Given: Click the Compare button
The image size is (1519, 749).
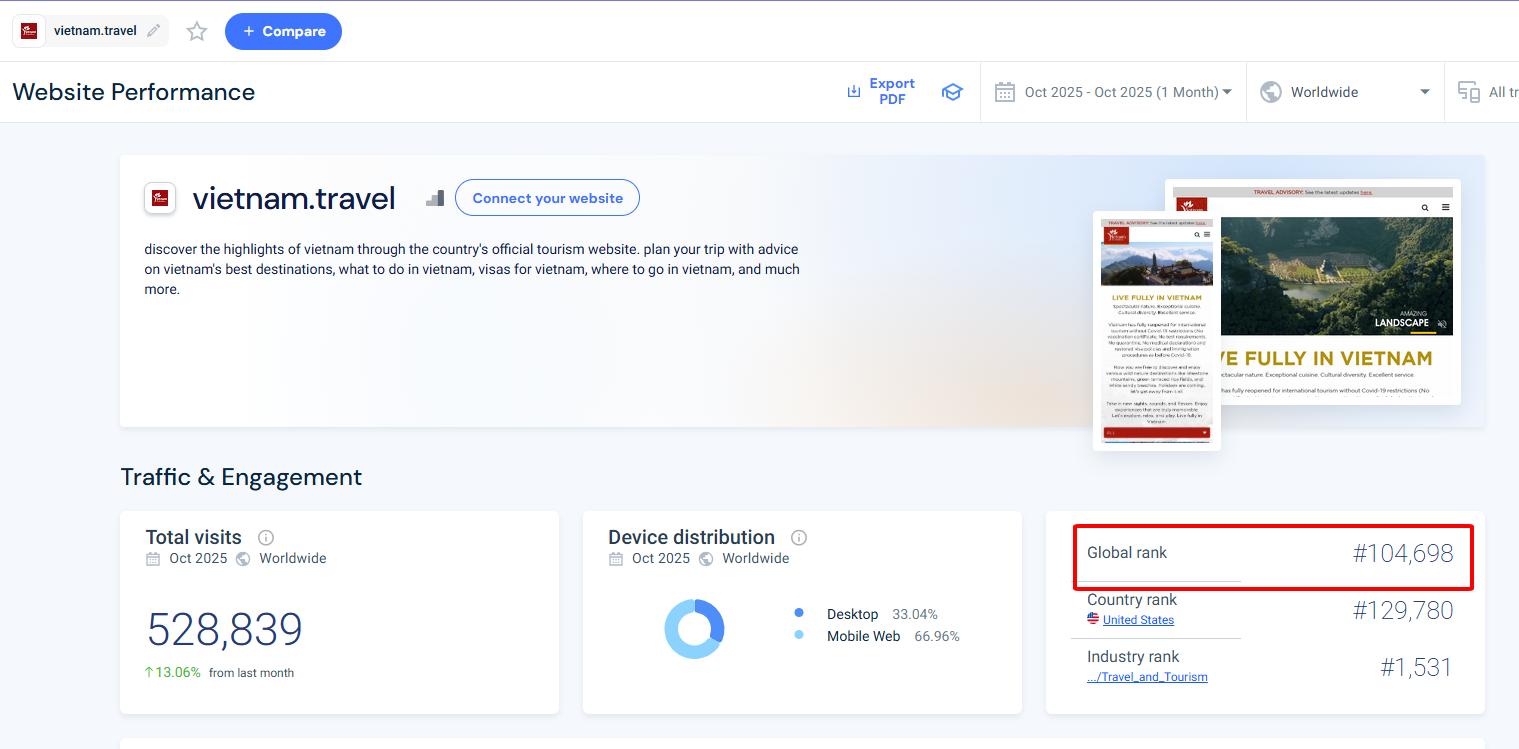Looking at the screenshot, I should tap(283, 31).
